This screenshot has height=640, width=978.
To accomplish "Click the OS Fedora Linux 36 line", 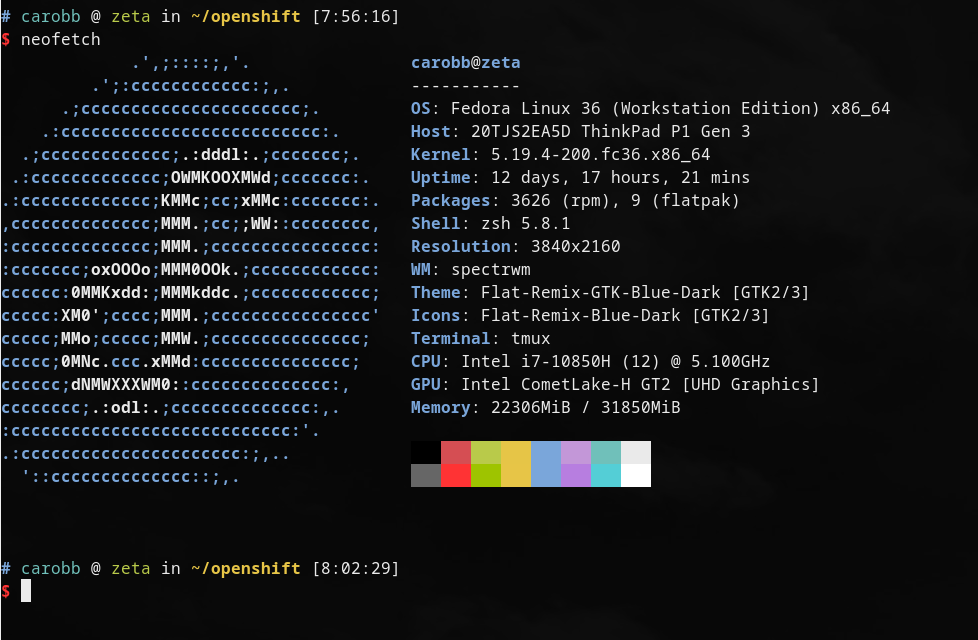I will tap(650, 109).
